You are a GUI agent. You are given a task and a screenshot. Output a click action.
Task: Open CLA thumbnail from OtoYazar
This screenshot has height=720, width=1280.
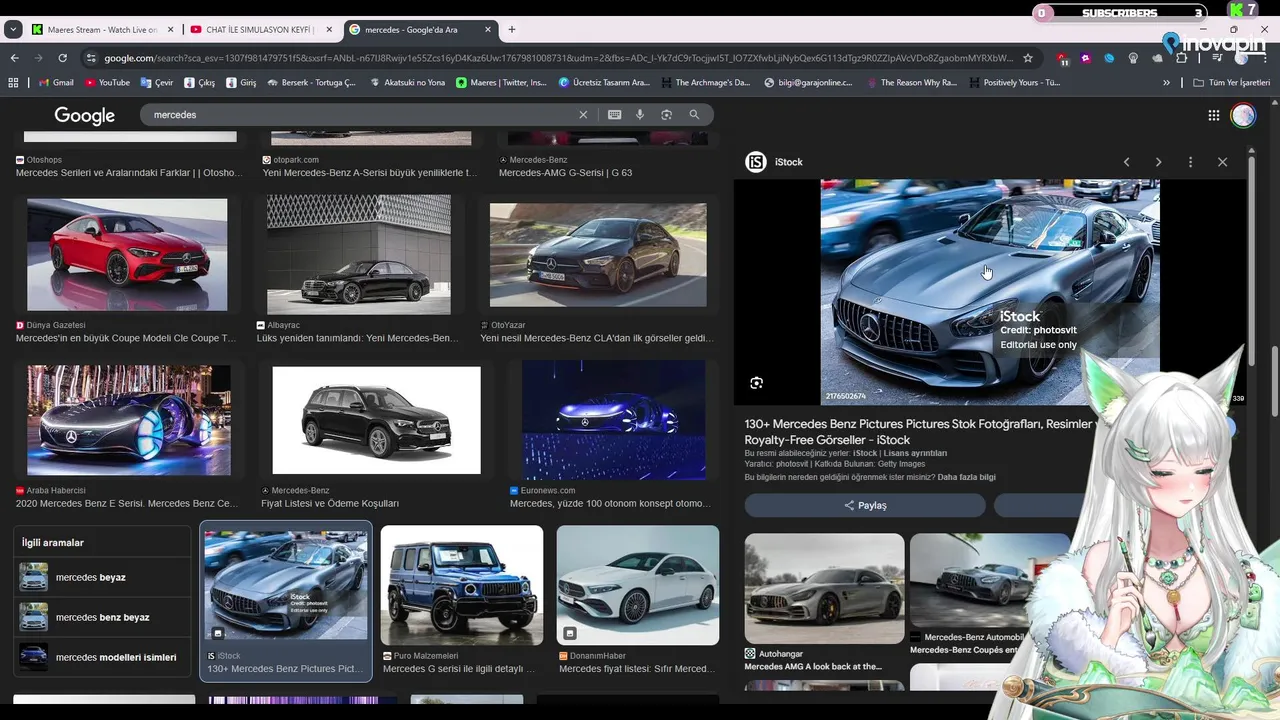tap(598, 255)
